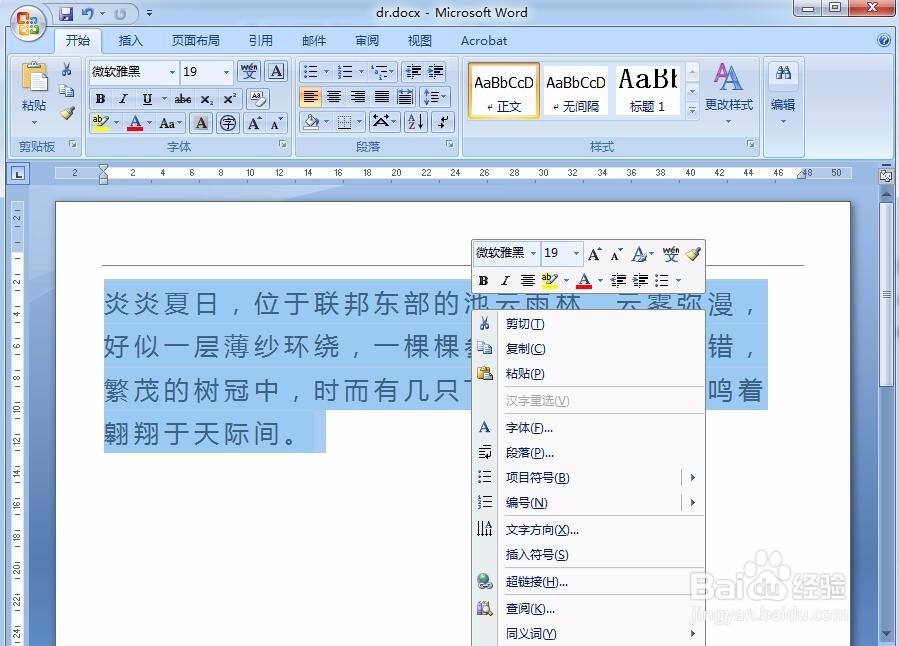The width and height of the screenshot is (899, 646).
Task: Grow font in mini toolbar
Action: click(x=595, y=253)
